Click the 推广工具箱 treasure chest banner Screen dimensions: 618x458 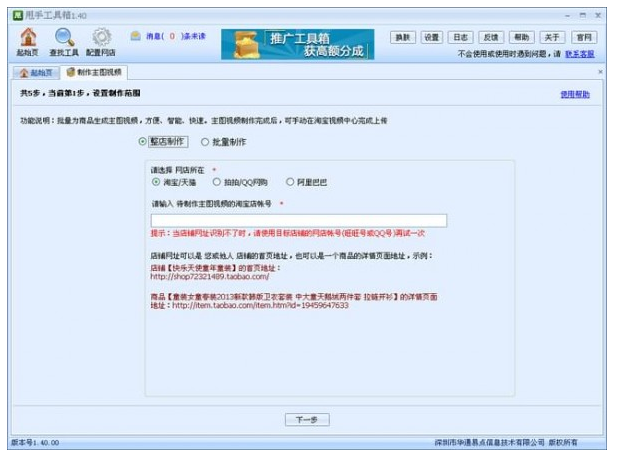pyautogui.click(x=298, y=44)
